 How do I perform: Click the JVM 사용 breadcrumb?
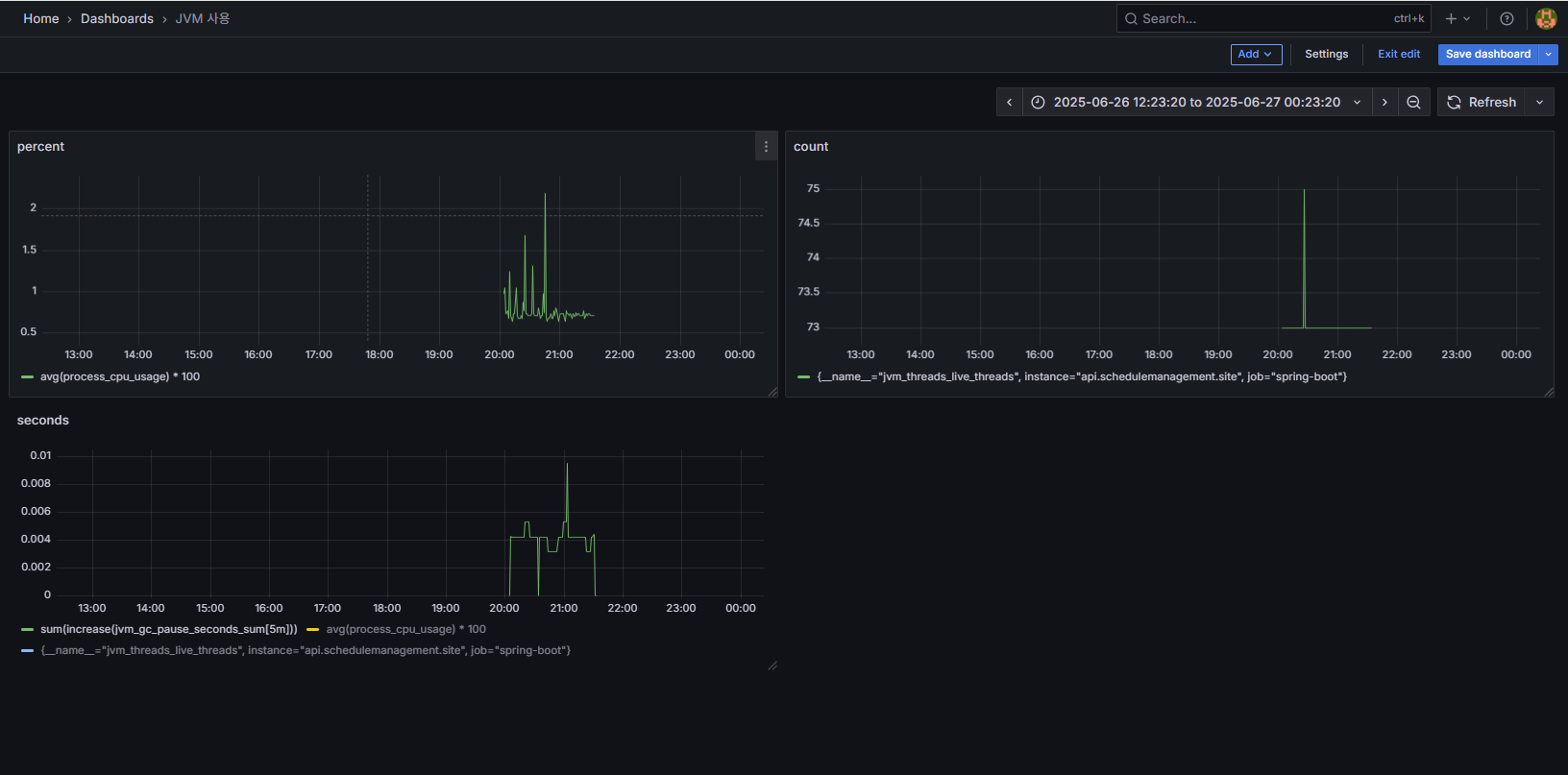coord(203,18)
